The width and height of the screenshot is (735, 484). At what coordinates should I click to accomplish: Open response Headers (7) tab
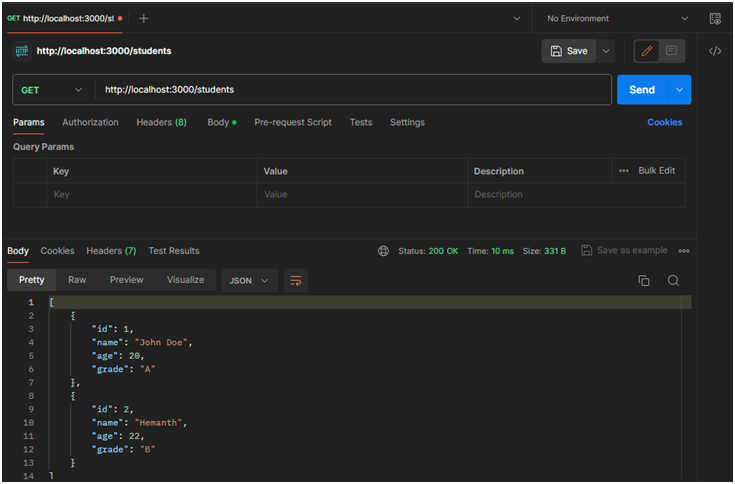tap(111, 251)
